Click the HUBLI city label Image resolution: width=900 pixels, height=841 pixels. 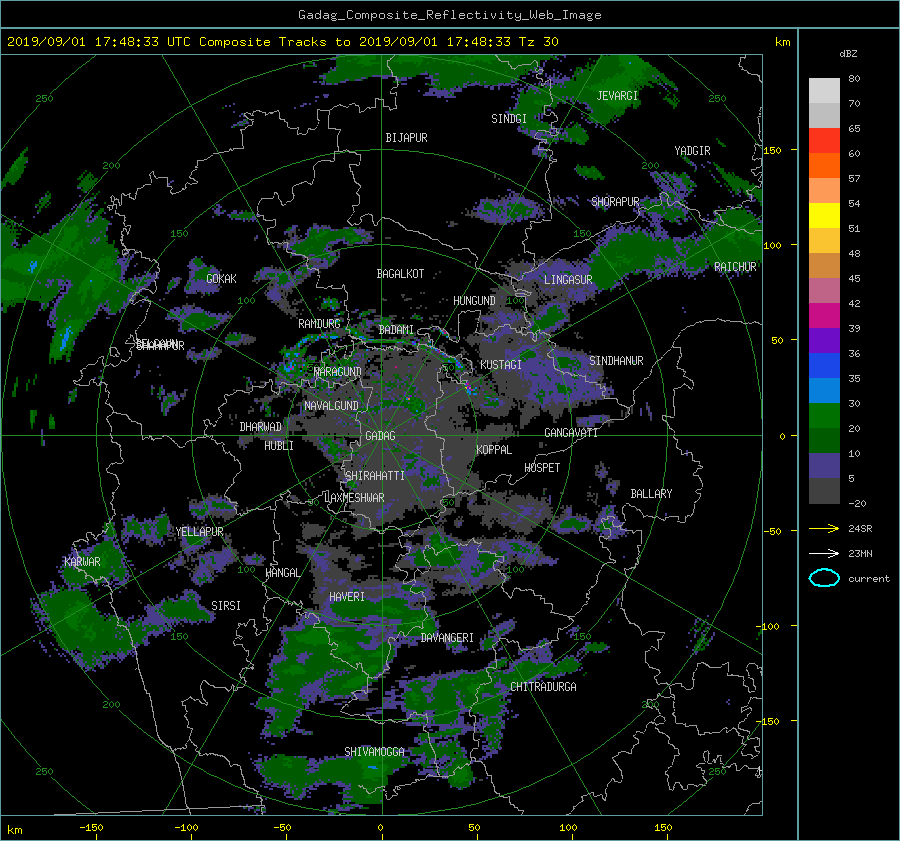point(279,446)
